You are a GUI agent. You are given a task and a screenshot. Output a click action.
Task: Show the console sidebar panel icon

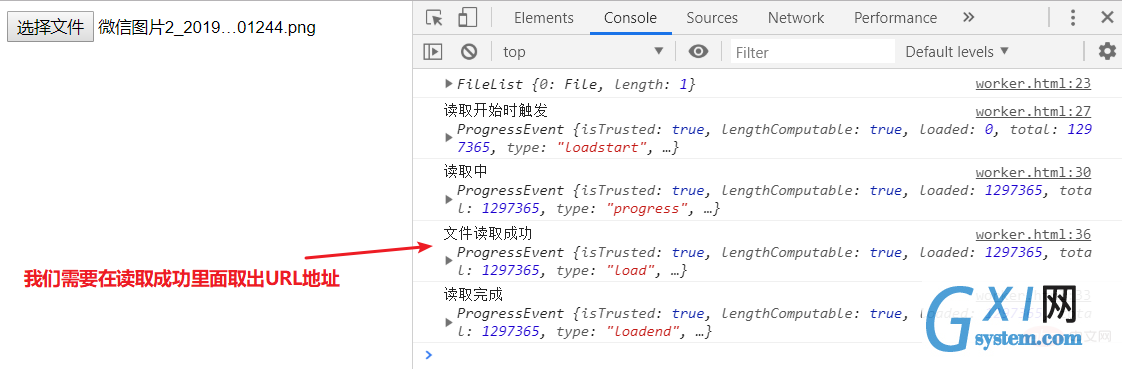pyautogui.click(x=433, y=51)
